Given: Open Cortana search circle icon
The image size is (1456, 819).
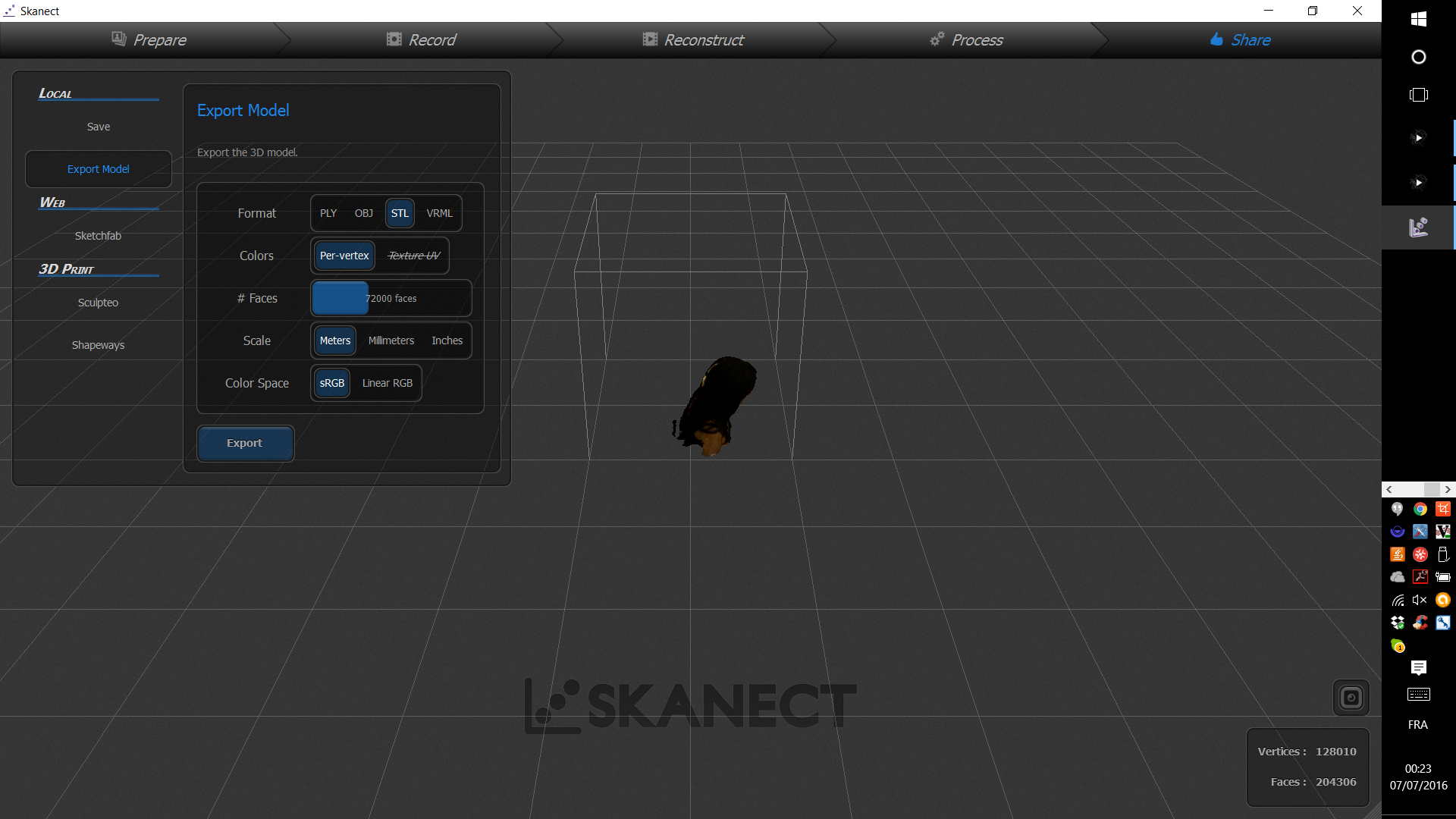Looking at the screenshot, I should (1418, 57).
